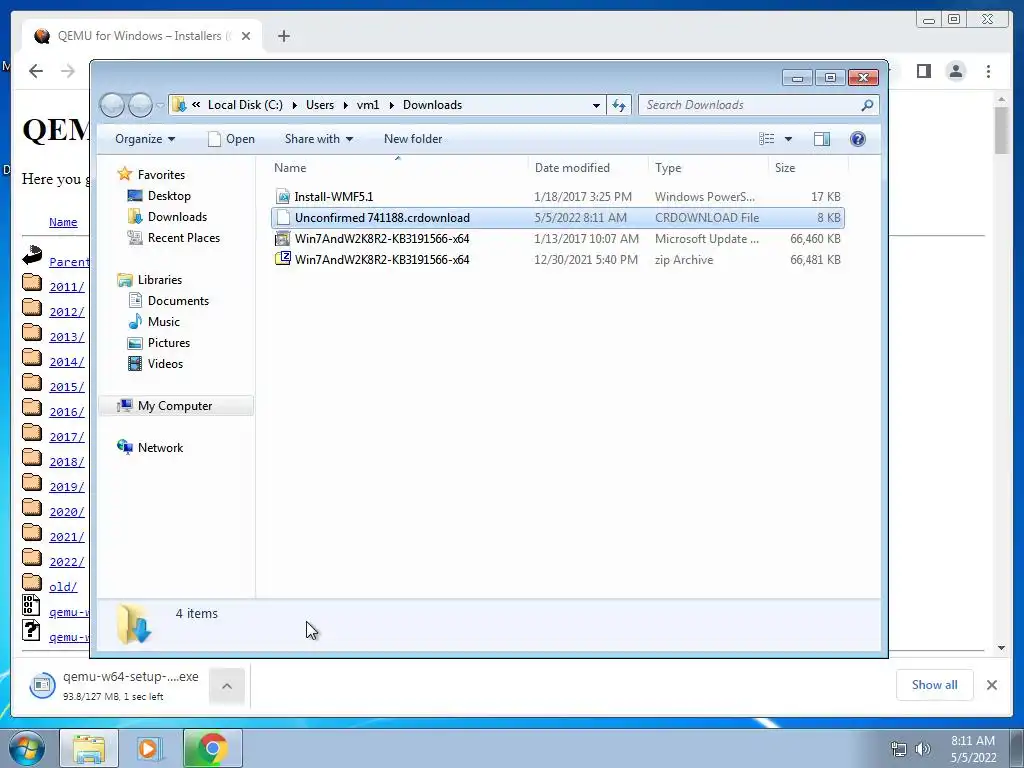Toggle Chrome side panel icon

click(923, 71)
